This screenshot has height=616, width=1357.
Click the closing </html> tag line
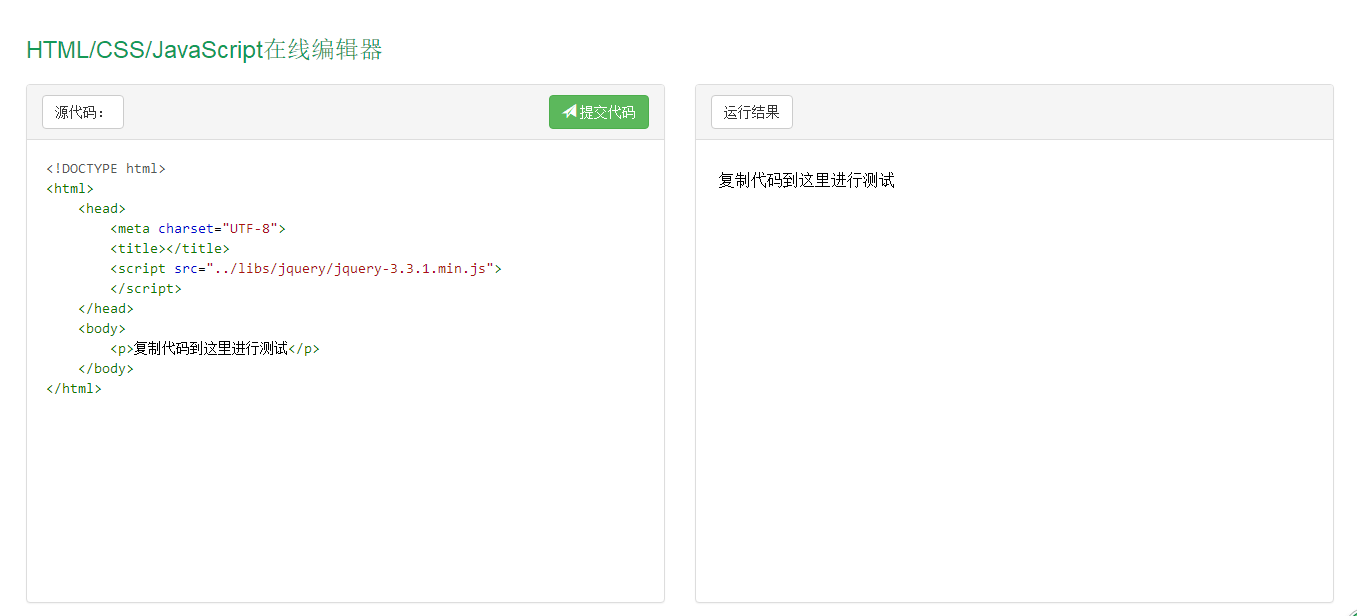(74, 388)
